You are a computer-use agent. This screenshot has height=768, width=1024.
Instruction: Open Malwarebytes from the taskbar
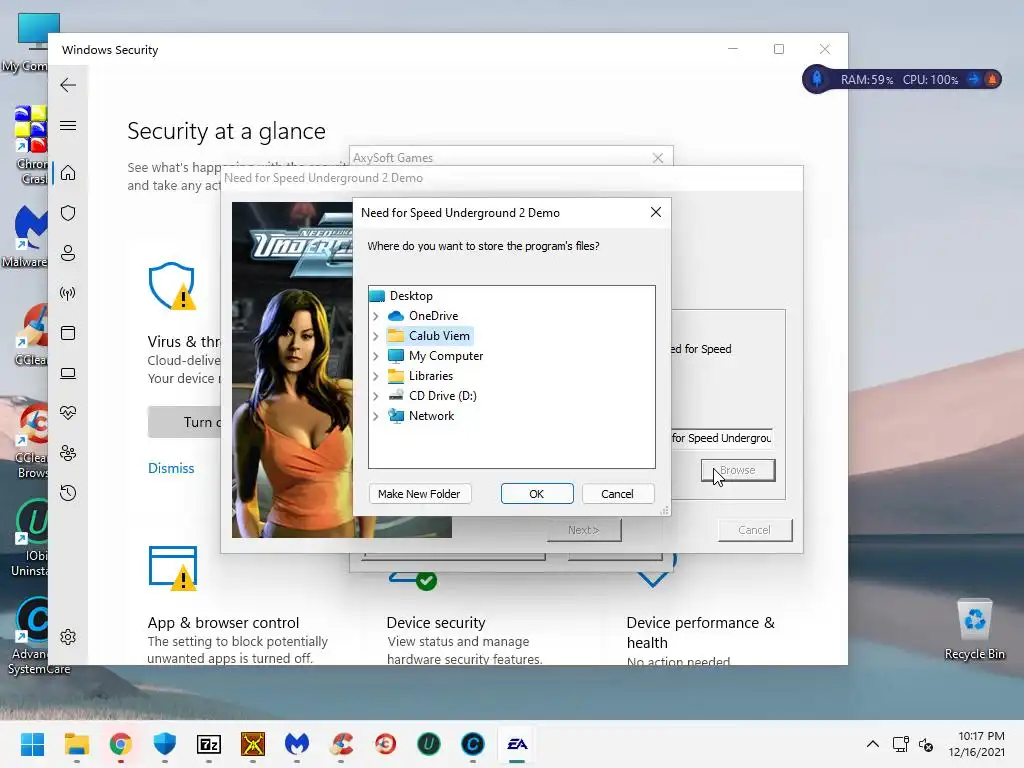click(x=297, y=744)
